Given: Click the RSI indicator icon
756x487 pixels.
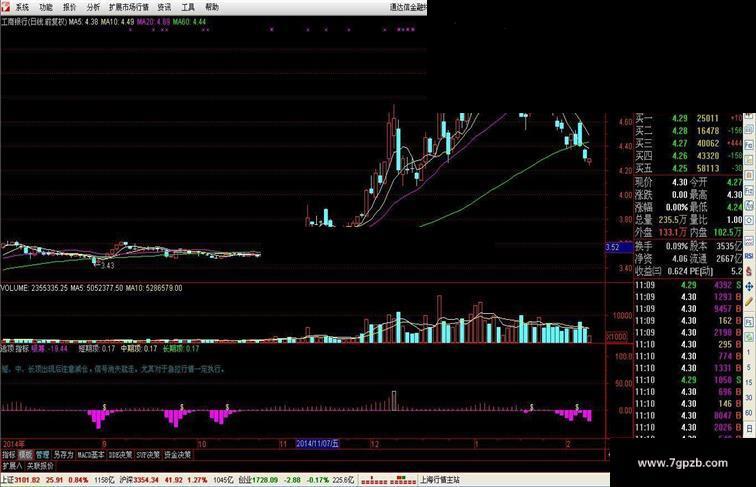Looking at the screenshot, I should tap(749, 256).
